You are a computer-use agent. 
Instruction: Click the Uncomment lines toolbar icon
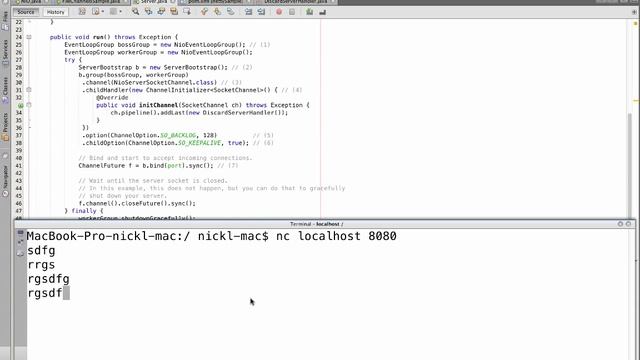pos(322,12)
